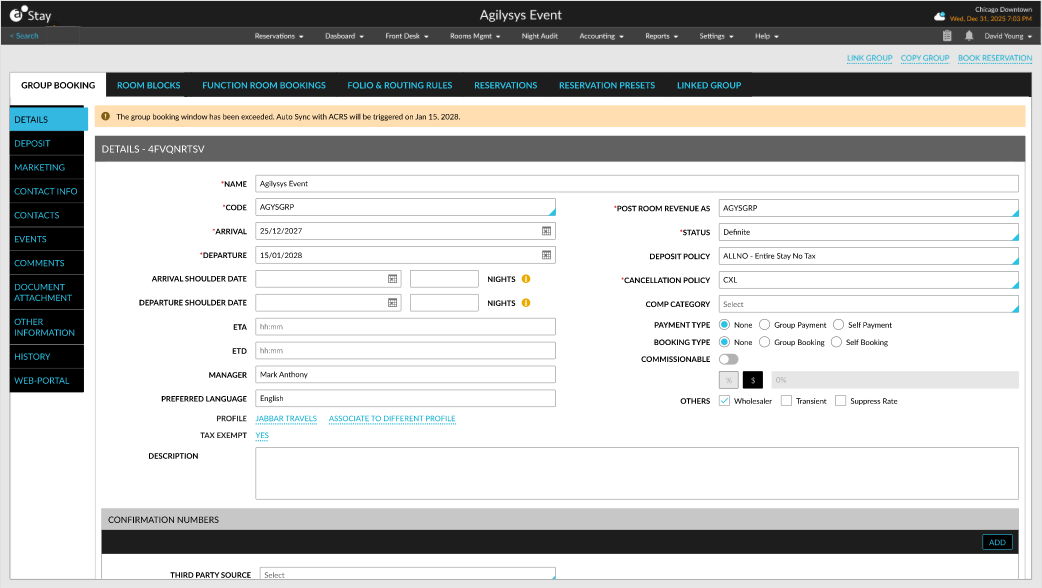Select Self Booking radio button

tap(836, 342)
